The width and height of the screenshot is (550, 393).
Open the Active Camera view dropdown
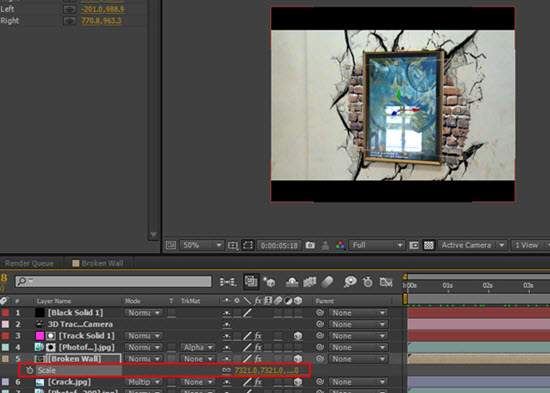tap(472, 245)
